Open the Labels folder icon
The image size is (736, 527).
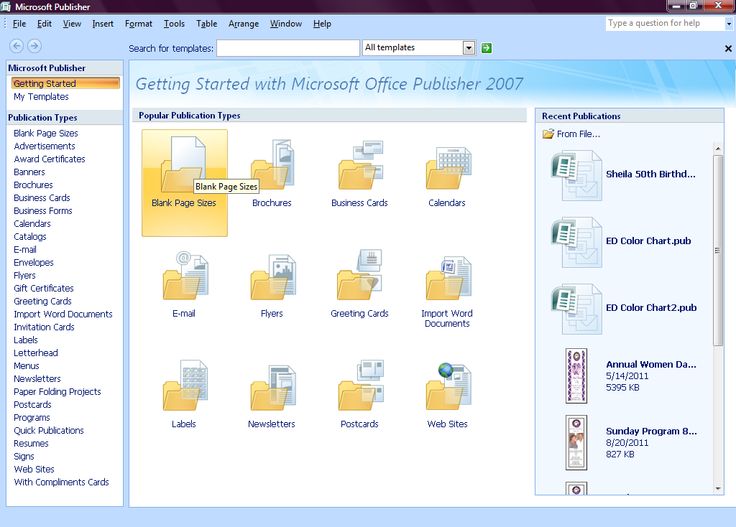pos(185,385)
